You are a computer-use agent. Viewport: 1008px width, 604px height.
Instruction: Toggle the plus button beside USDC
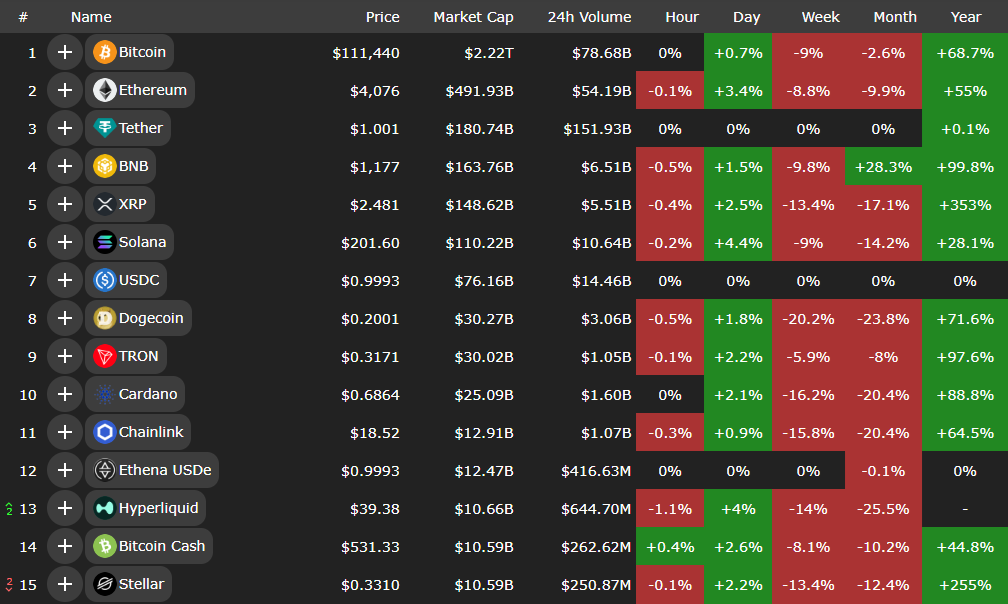pyautogui.click(x=65, y=280)
